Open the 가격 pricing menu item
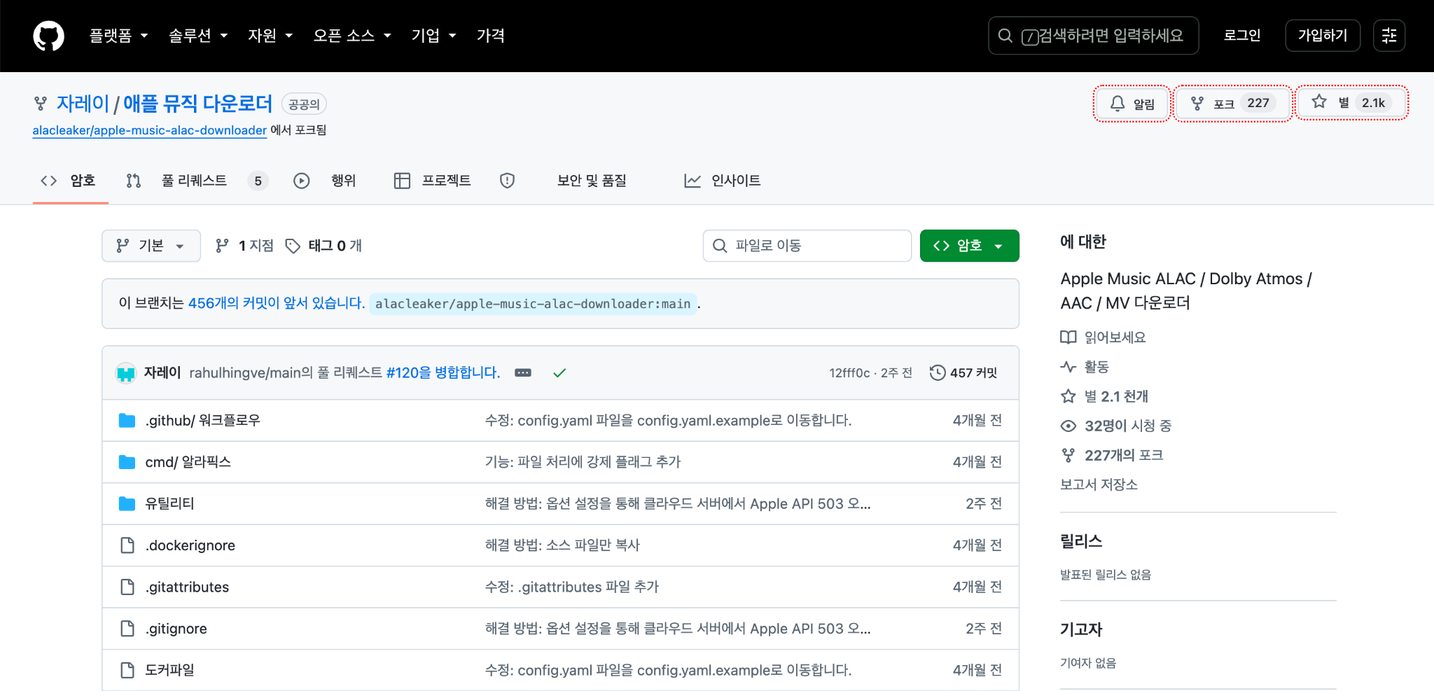This screenshot has width=1434, height=691. (490, 36)
